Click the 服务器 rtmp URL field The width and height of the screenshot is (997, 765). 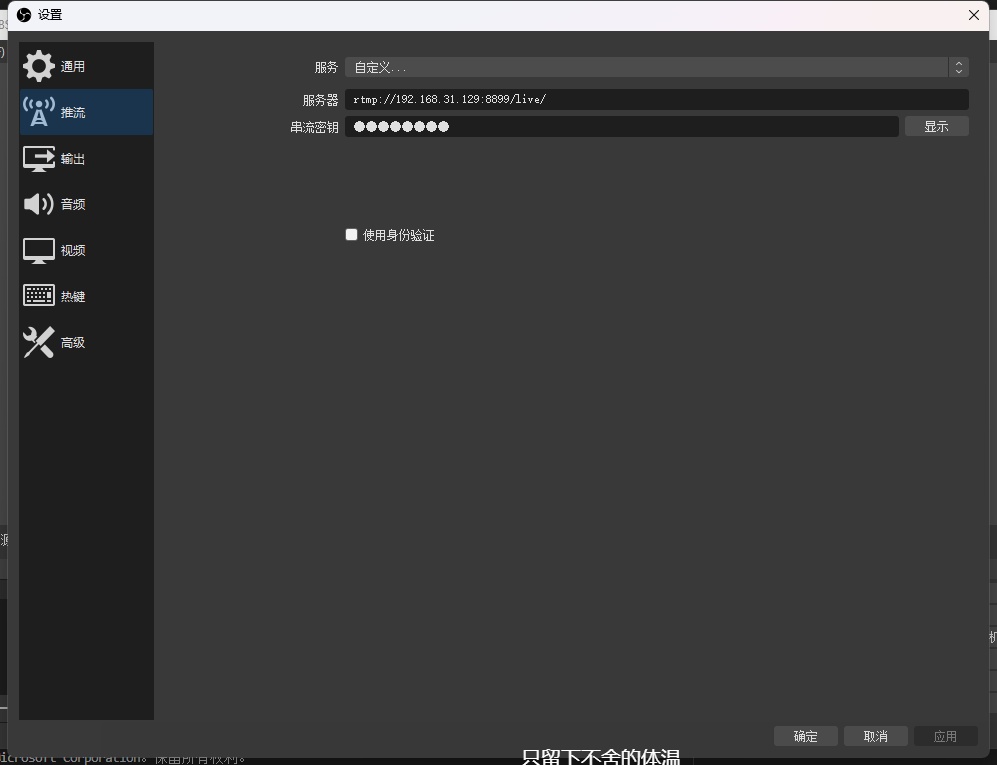tap(656, 99)
